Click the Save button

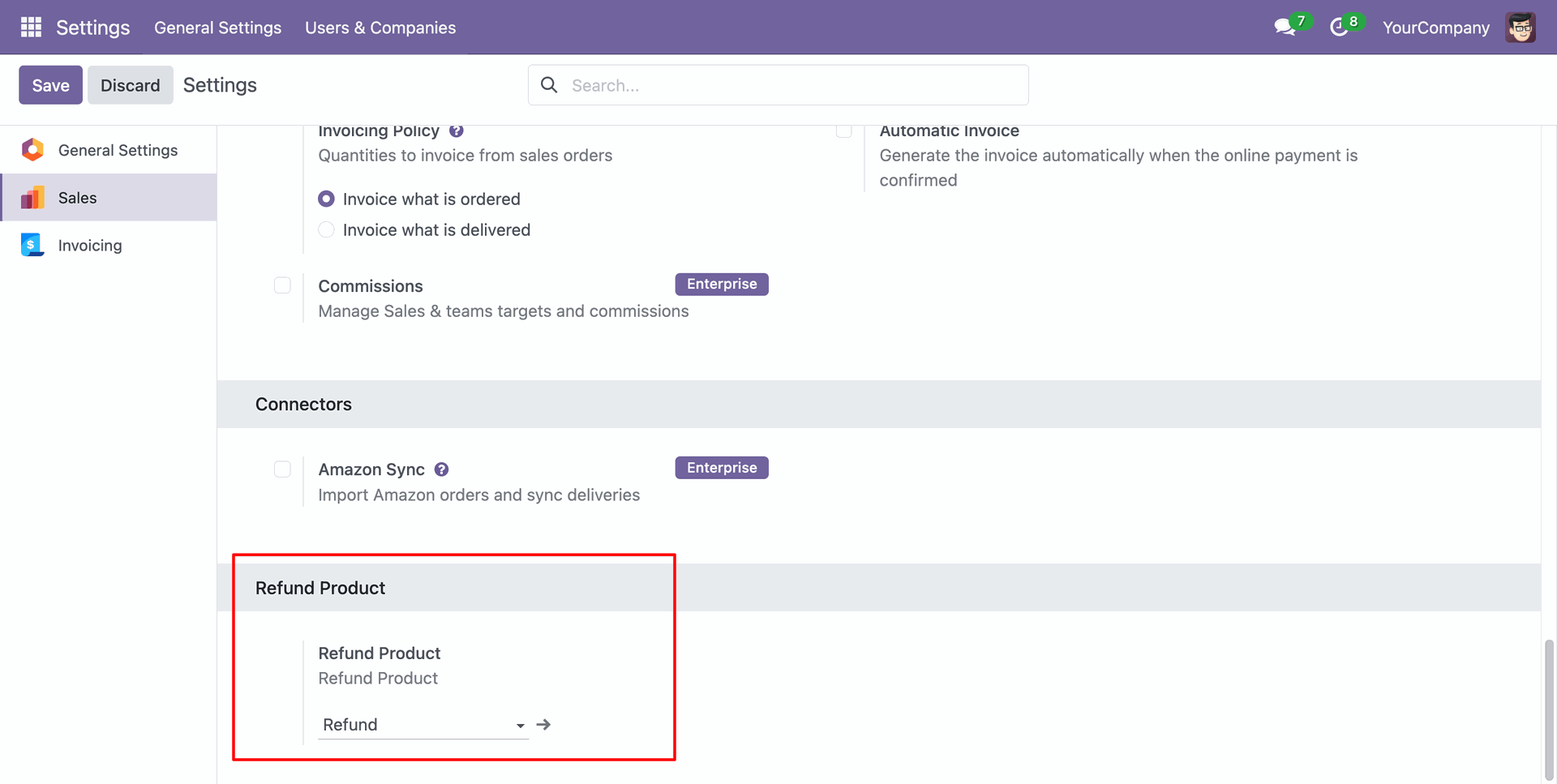(50, 85)
